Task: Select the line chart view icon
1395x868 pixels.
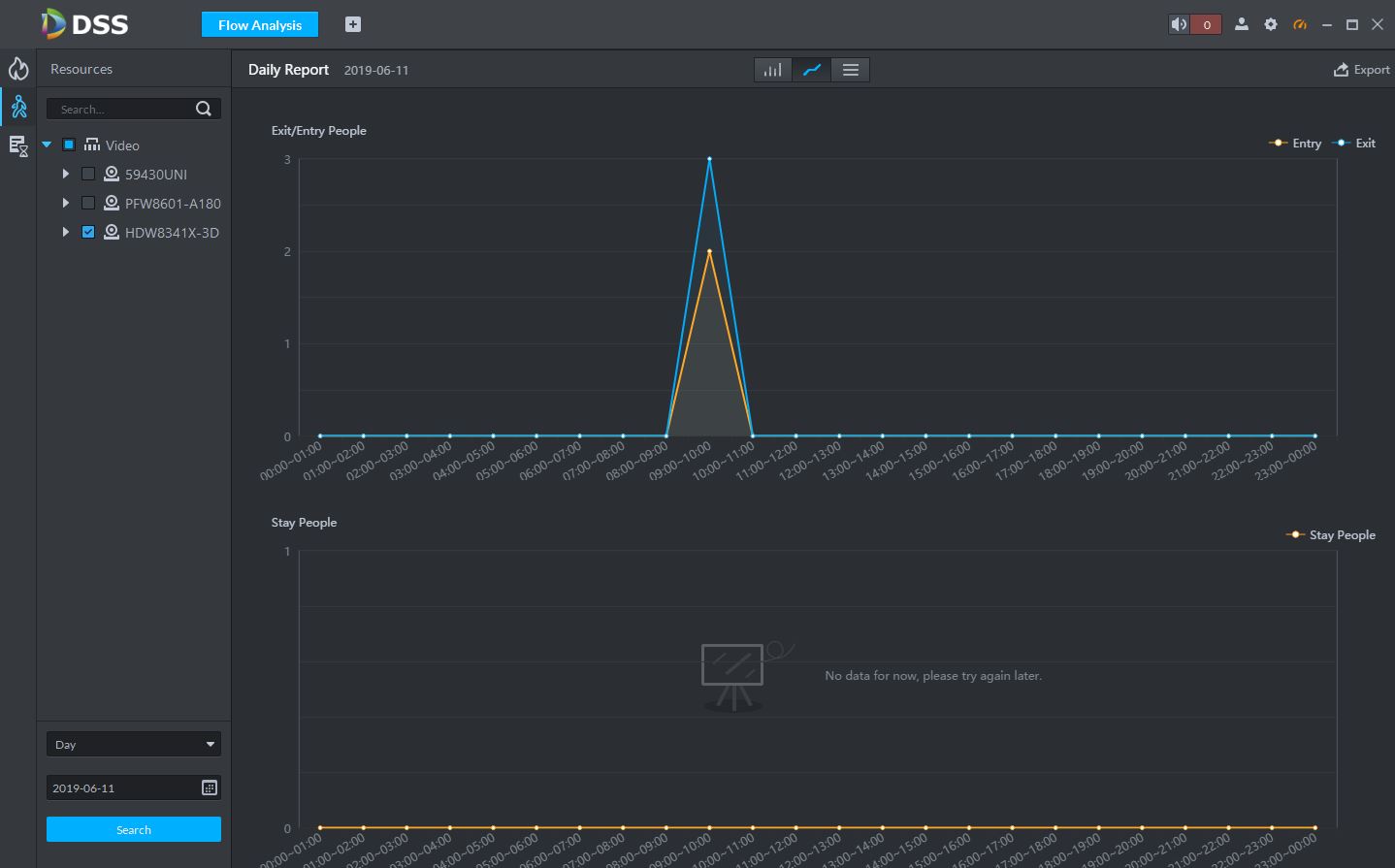Action: point(812,70)
